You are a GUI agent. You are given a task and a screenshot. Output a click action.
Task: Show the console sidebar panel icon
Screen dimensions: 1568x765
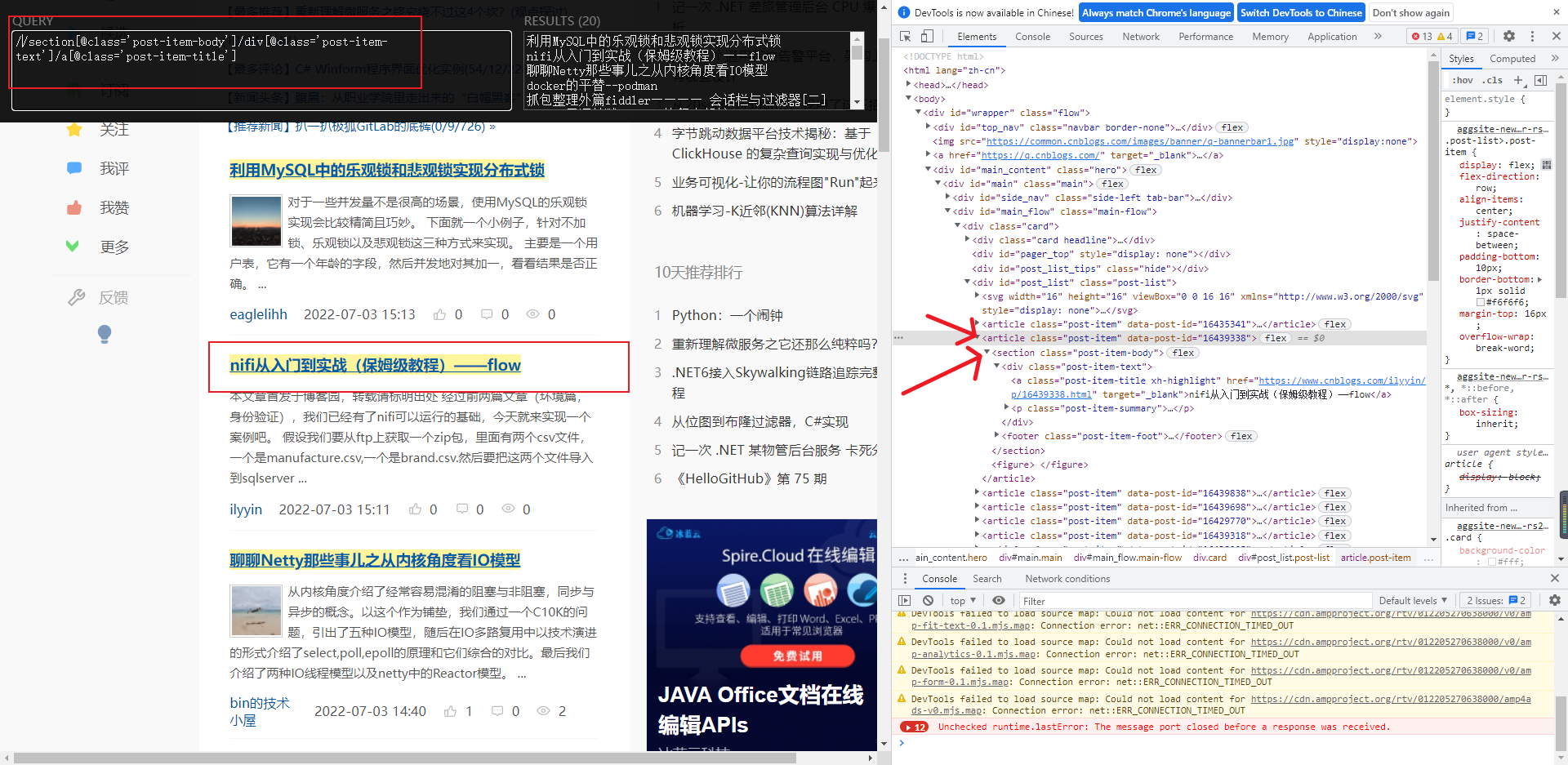pyautogui.click(x=905, y=600)
